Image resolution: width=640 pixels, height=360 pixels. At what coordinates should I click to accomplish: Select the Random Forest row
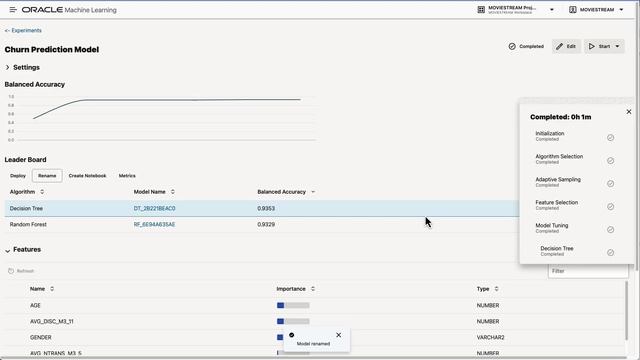[x=262, y=224]
